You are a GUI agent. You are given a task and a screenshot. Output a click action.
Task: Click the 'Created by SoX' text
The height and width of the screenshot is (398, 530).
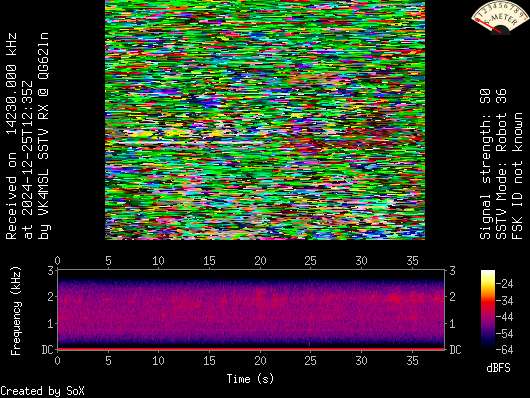click(42, 391)
